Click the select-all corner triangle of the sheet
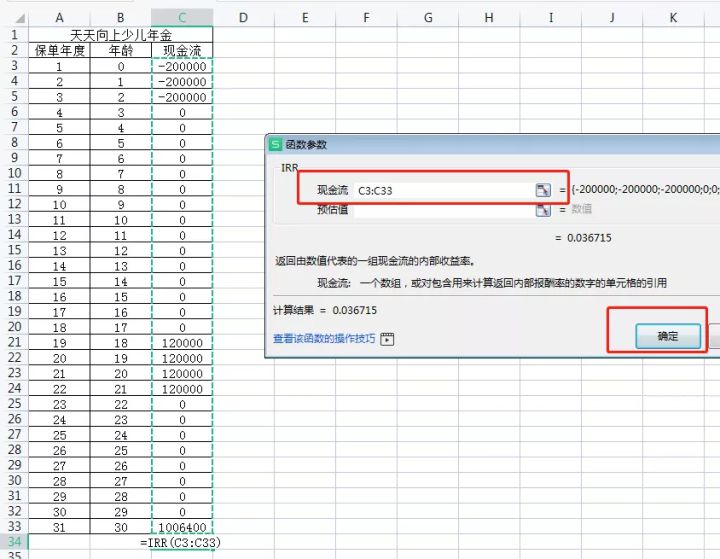Viewport: 720px width, 559px height. click(x=20, y=18)
